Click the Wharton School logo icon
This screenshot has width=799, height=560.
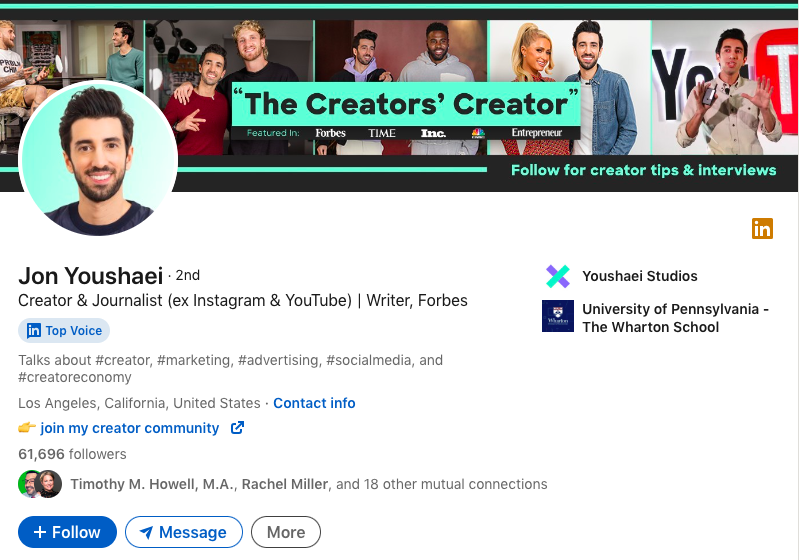point(557,316)
